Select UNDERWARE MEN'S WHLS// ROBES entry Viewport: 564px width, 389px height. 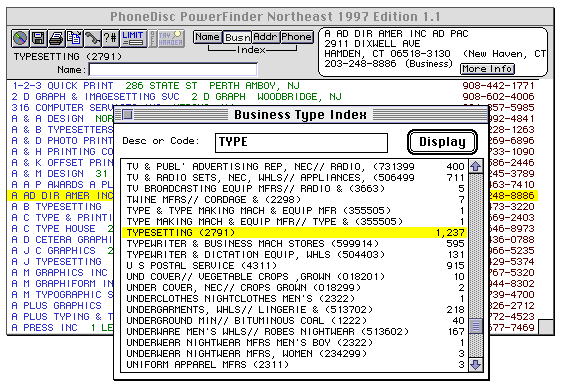point(294,331)
